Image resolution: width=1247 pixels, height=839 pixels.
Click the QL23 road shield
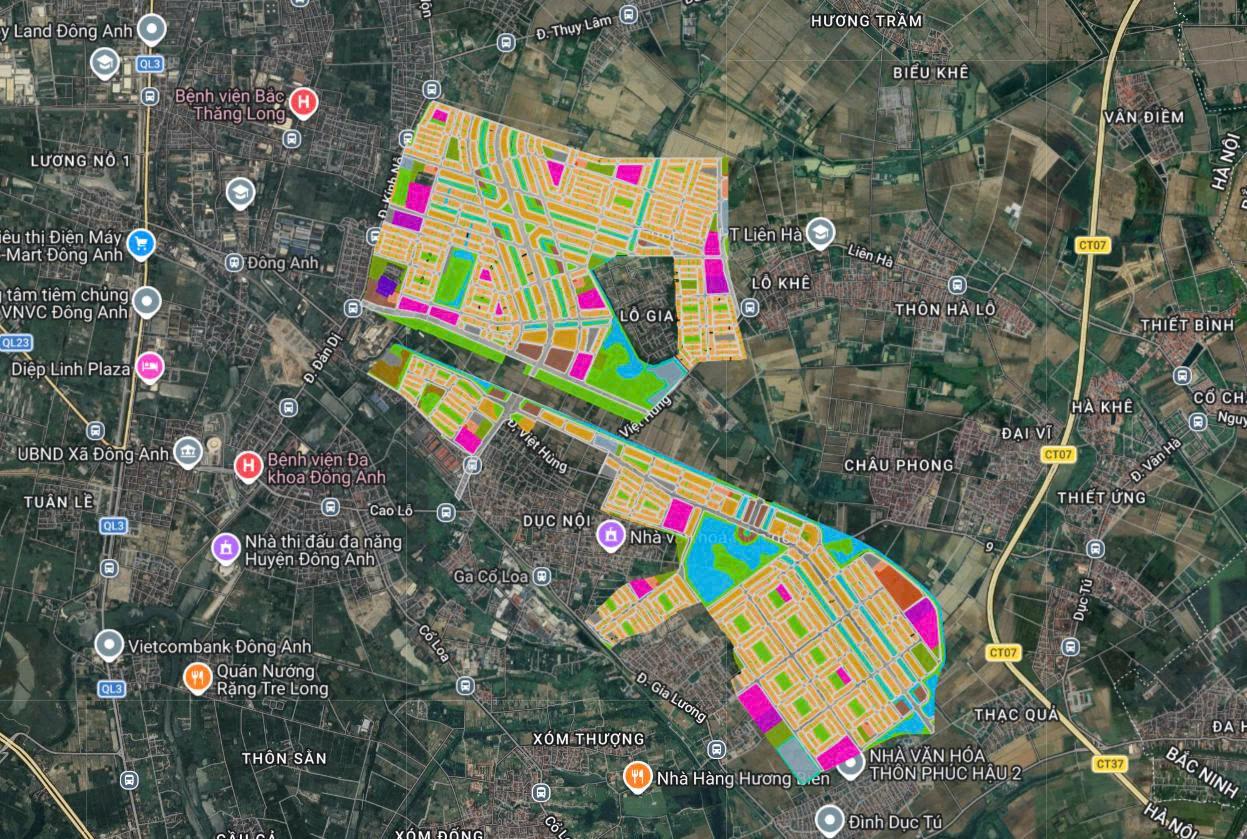pos(14,342)
